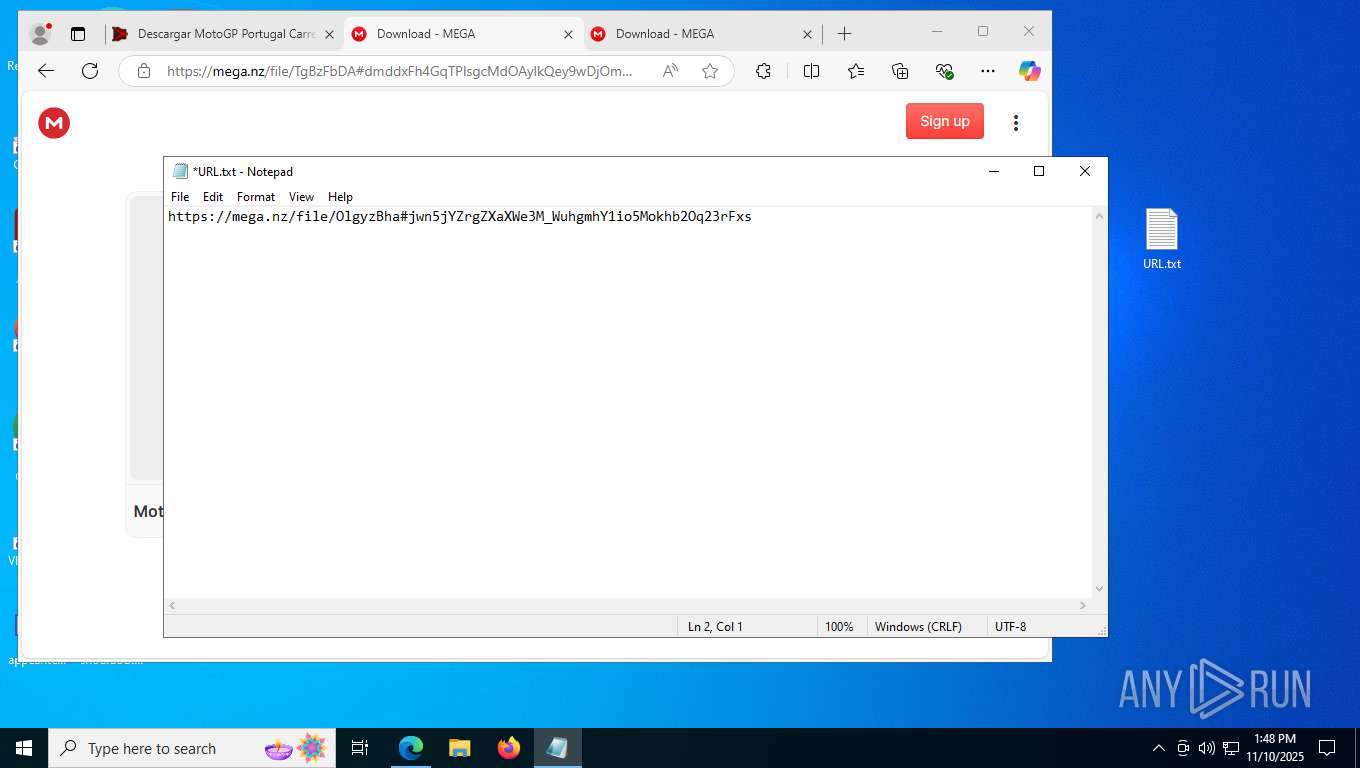Click the Notepad vertical scrollbar down arrow
Screen dimensions: 1360x768
pos(1100,589)
